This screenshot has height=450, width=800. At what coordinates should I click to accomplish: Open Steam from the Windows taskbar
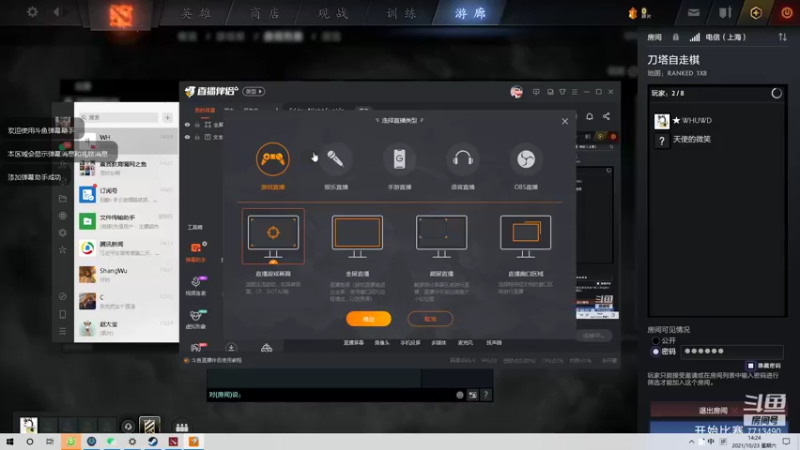pyautogui.click(x=153, y=442)
